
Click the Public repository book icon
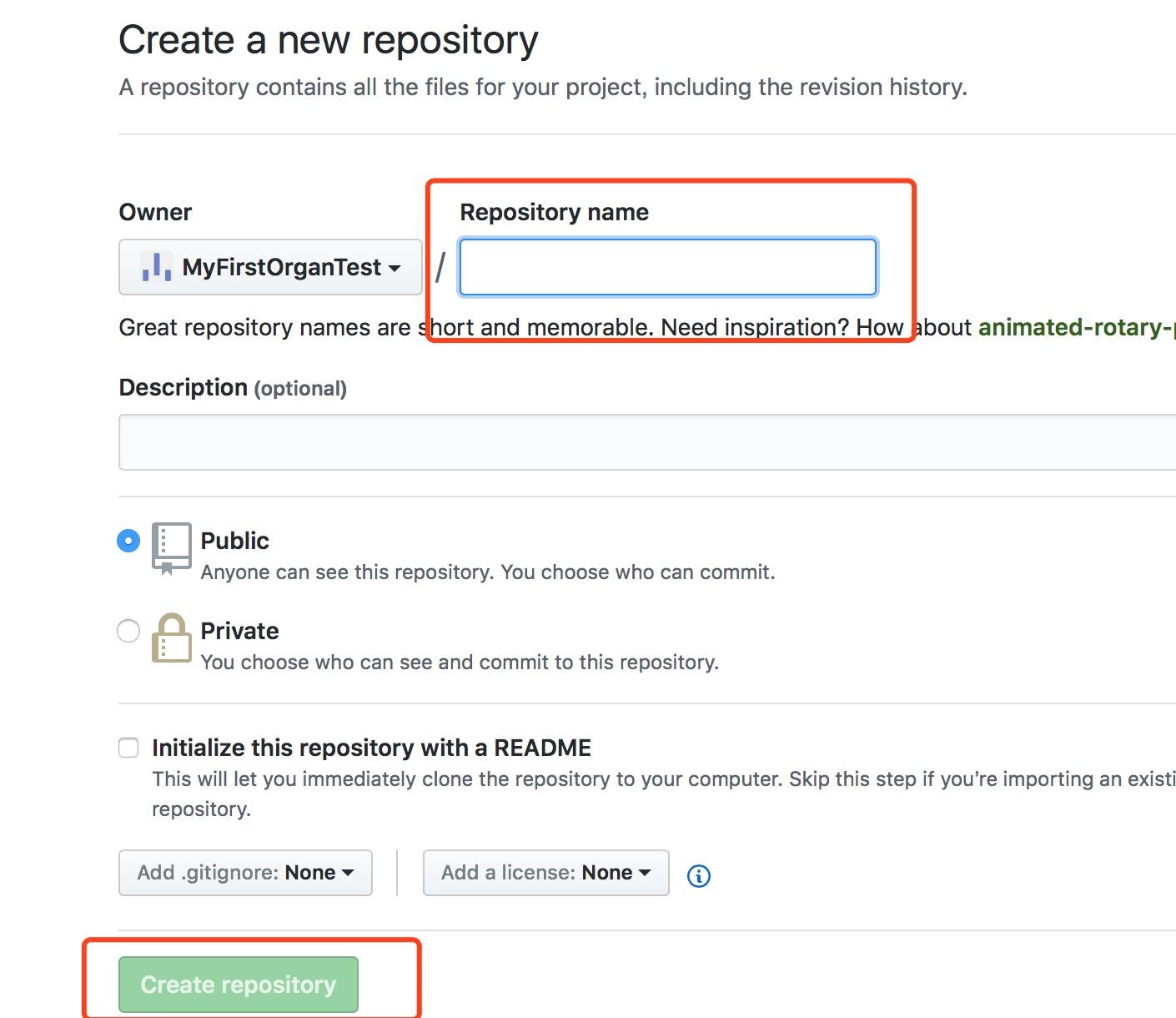(x=171, y=547)
